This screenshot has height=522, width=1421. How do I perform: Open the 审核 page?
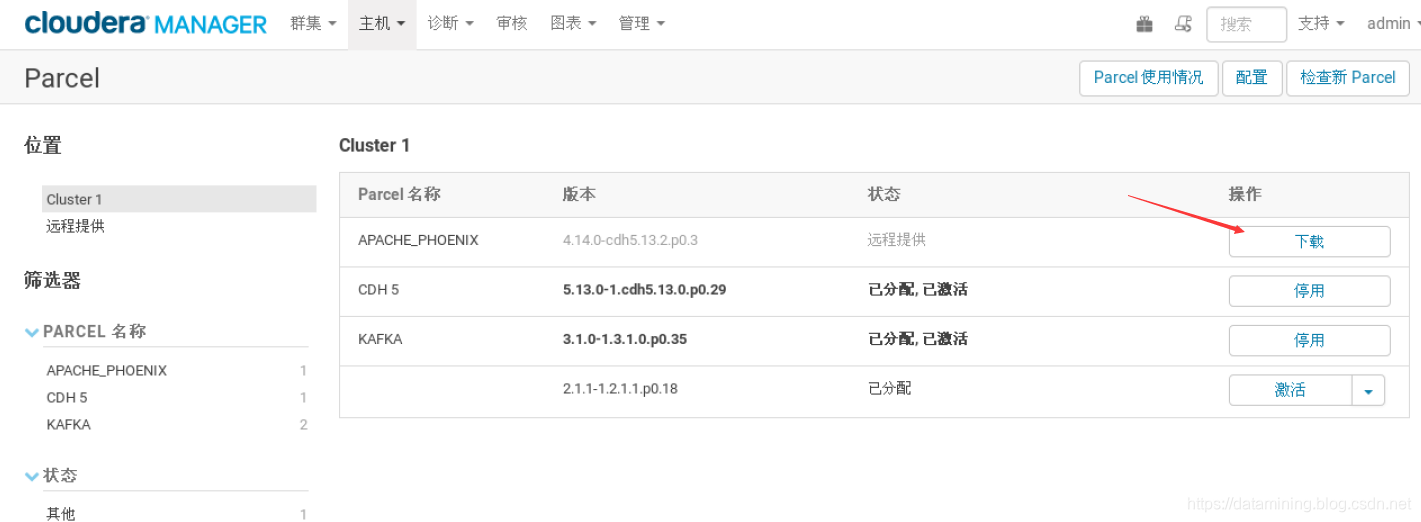pyautogui.click(x=512, y=23)
